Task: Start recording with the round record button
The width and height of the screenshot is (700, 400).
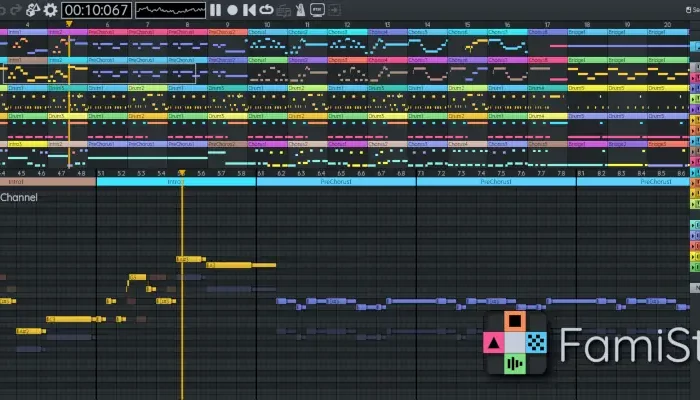Action: coord(232,10)
